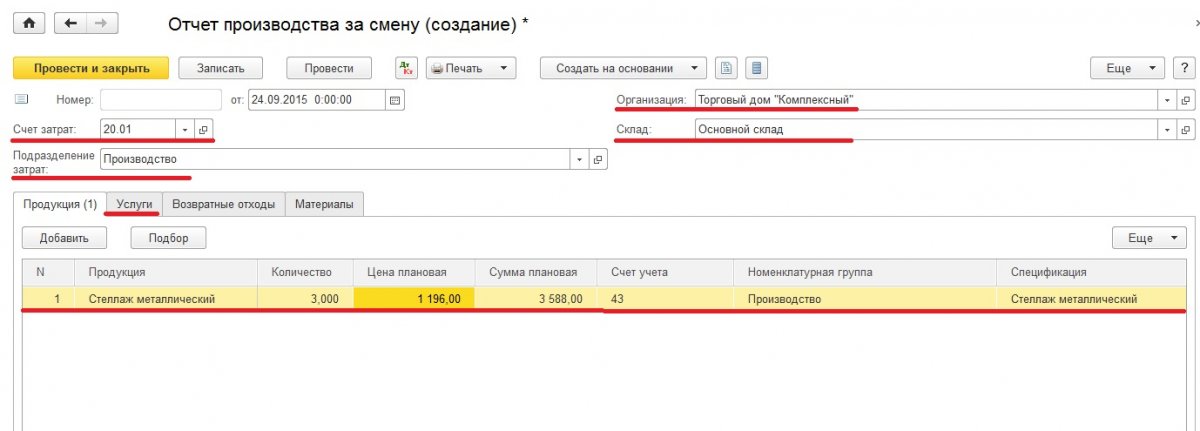
Task: Click the list structure icon in toolbar
Action: point(756,68)
